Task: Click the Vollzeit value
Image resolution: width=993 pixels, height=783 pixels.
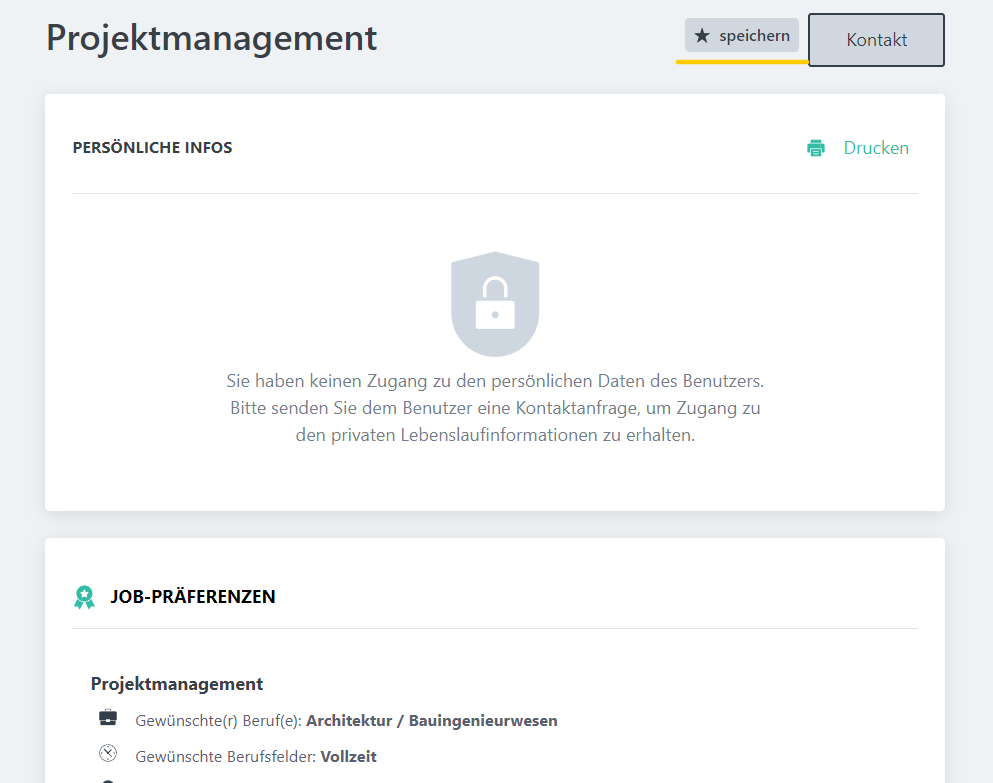Action: (x=348, y=757)
